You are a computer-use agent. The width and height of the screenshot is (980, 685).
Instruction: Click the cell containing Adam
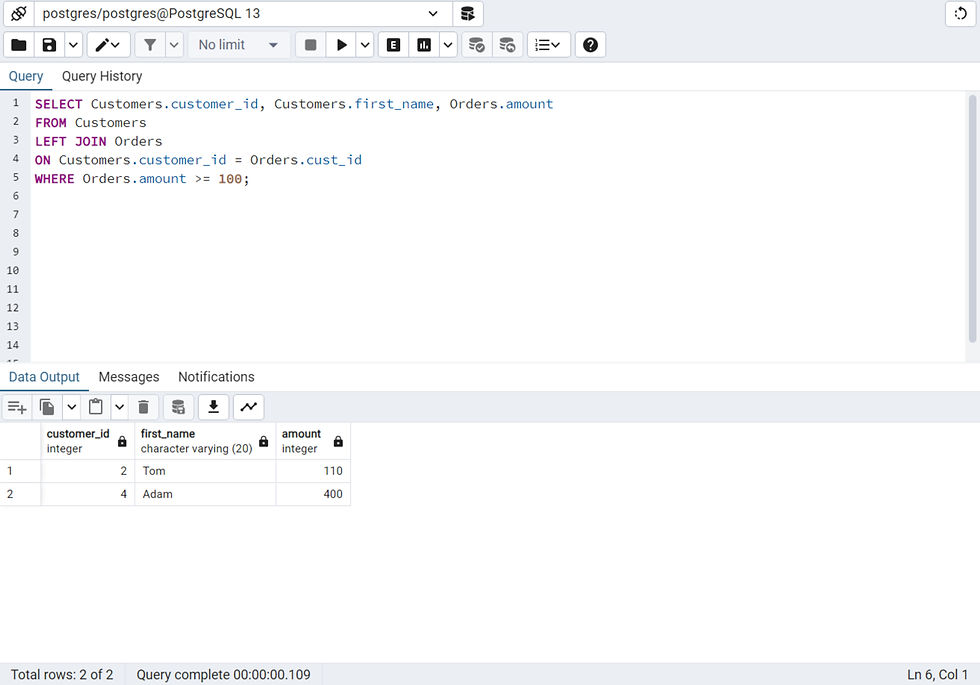click(x=205, y=494)
